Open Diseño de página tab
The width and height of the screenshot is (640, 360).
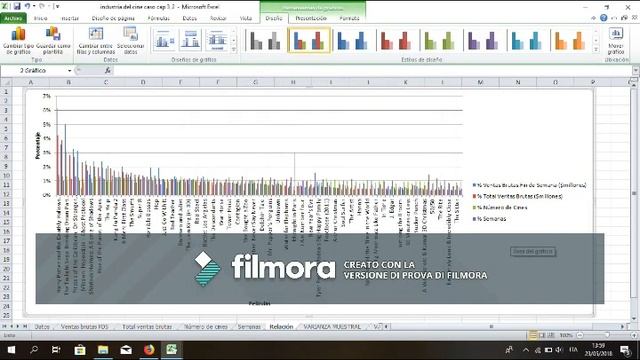[113, 18]
